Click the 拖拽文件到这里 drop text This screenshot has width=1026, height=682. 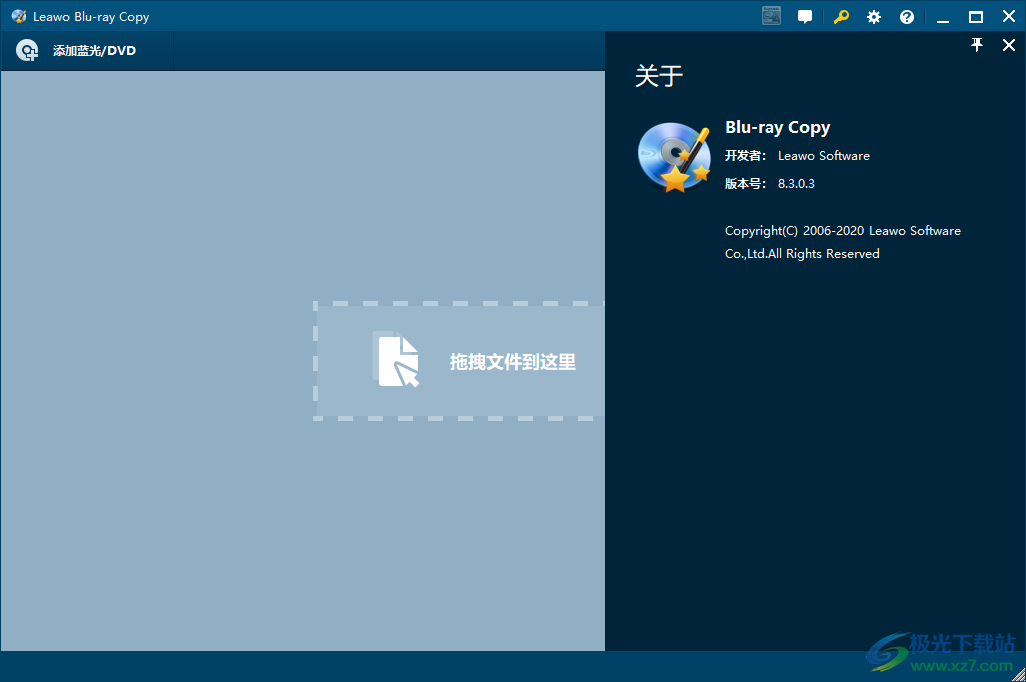512,361
